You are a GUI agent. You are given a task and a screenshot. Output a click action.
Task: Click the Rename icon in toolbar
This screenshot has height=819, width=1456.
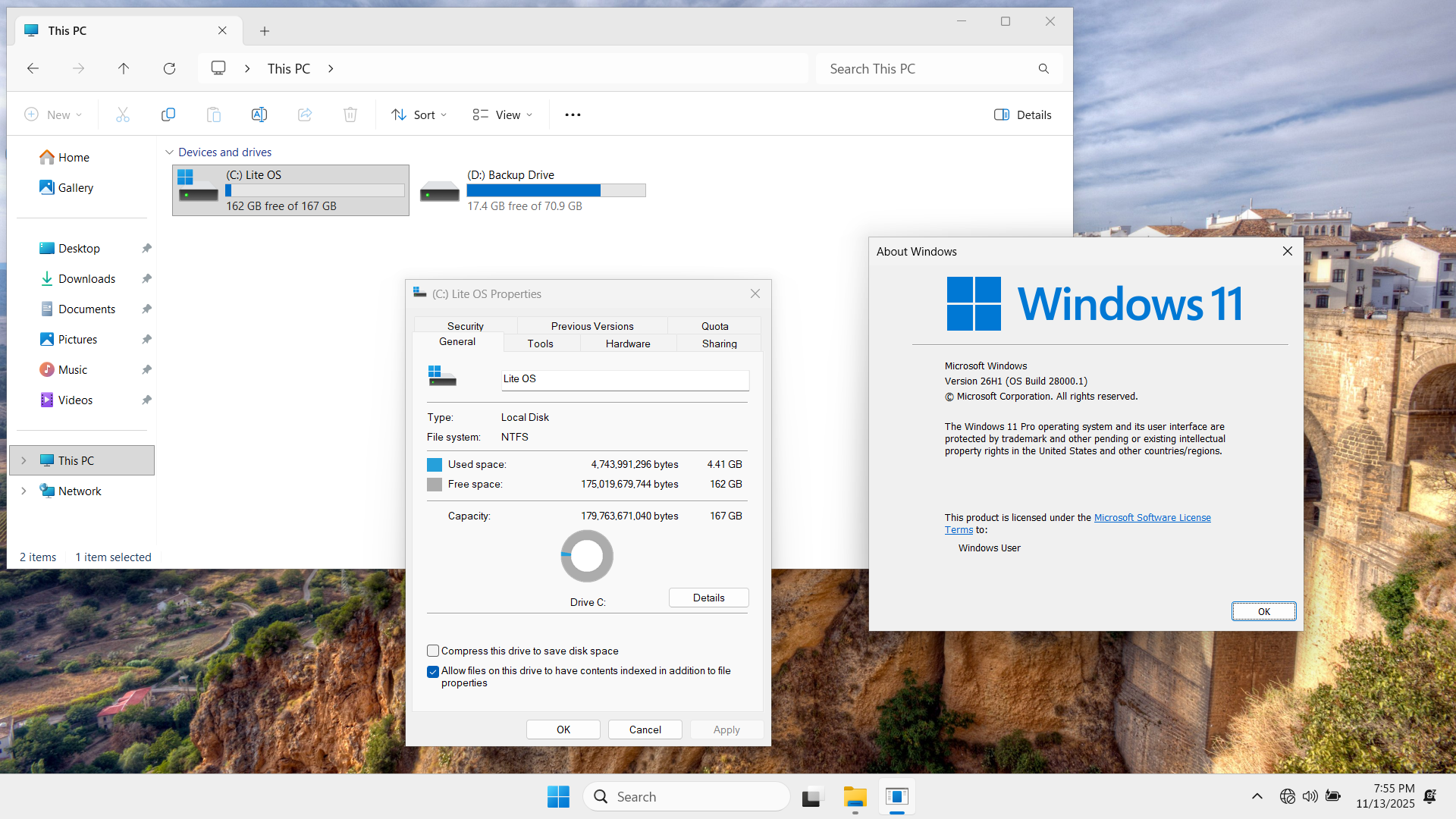(259, 115)
